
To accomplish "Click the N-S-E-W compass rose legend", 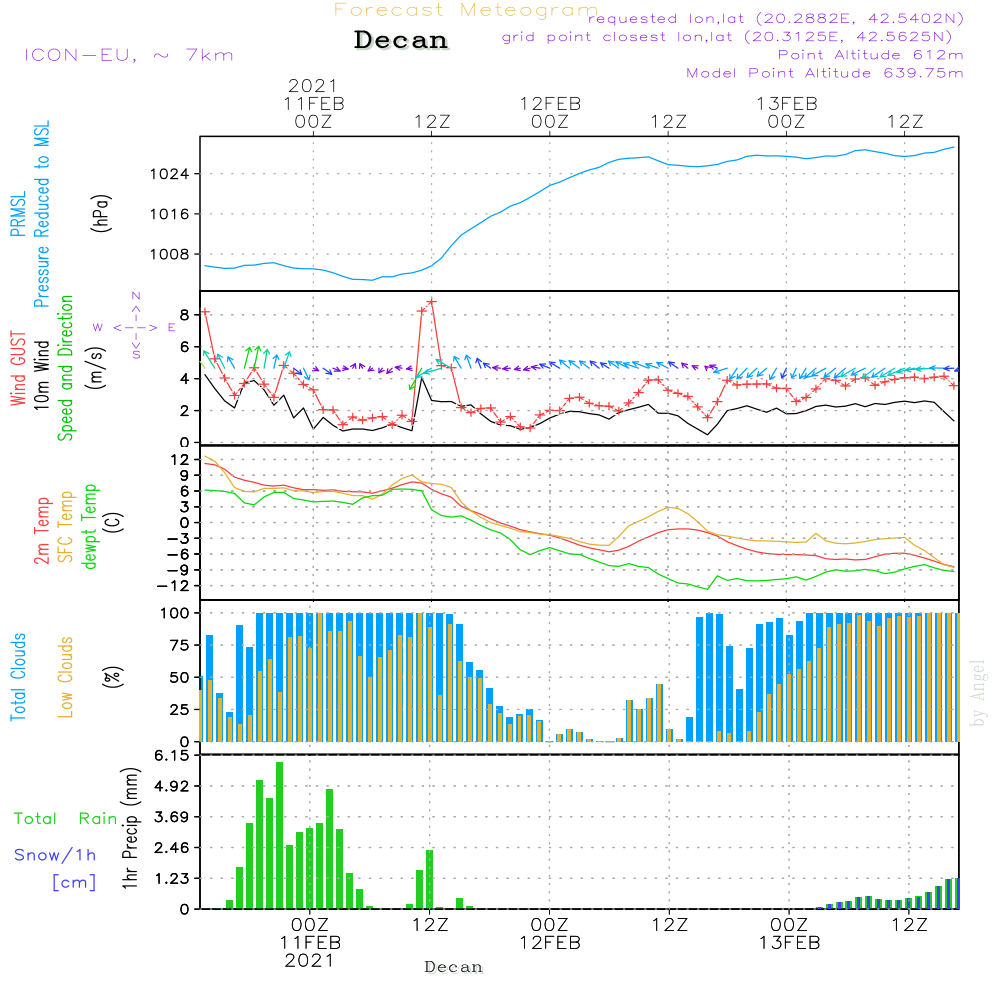I will pyautogui.click(x=135, y=326).
